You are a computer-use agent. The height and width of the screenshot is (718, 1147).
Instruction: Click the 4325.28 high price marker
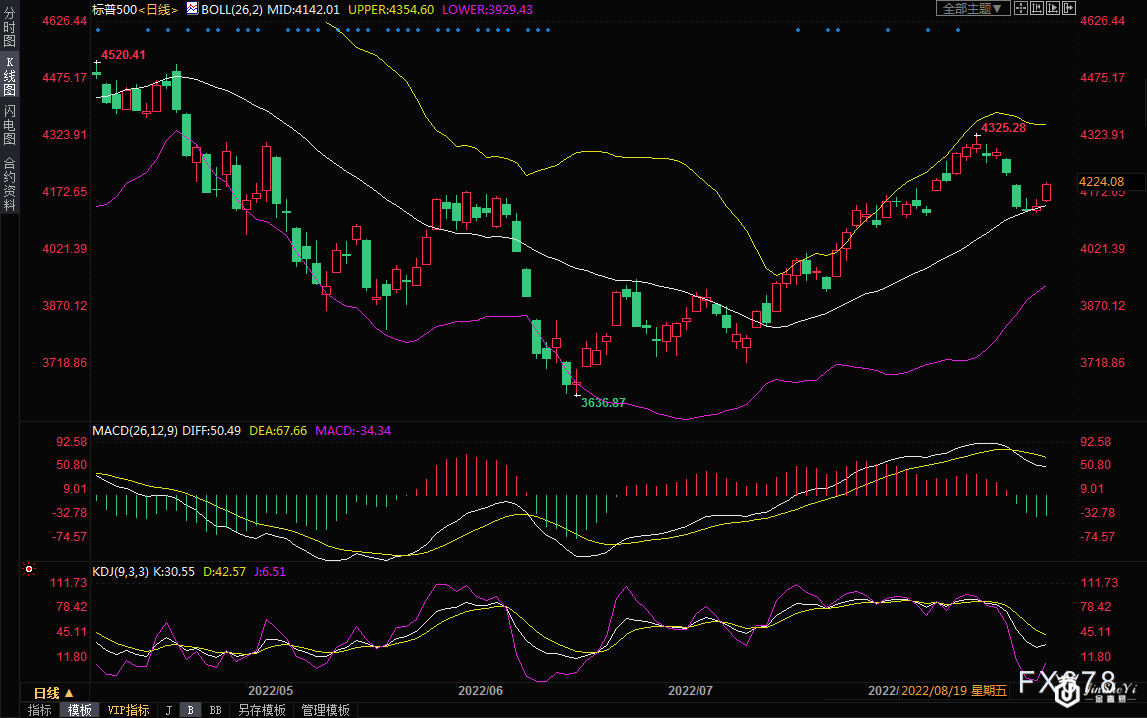1003,128
